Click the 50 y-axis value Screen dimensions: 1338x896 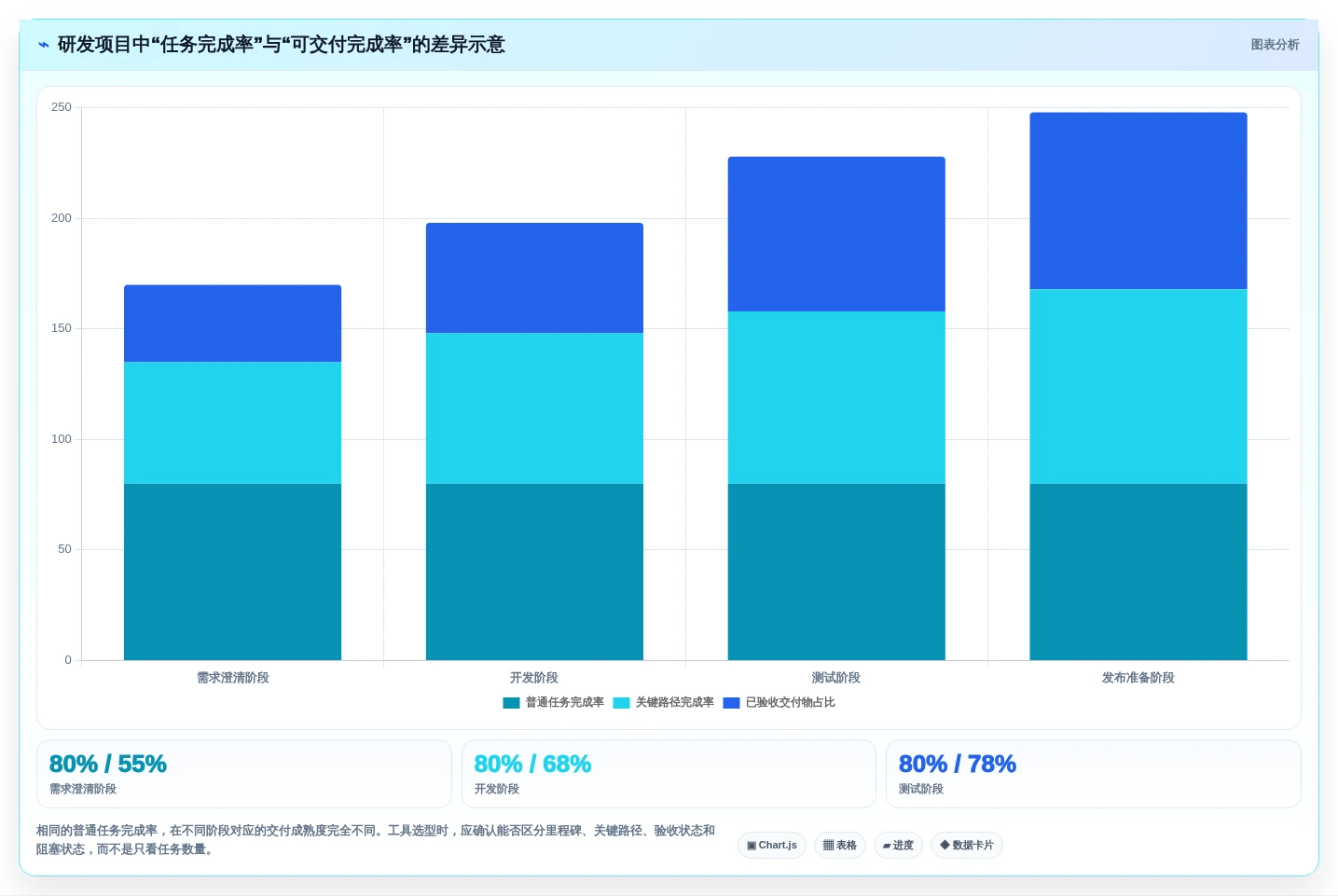[x=64, y=549]
